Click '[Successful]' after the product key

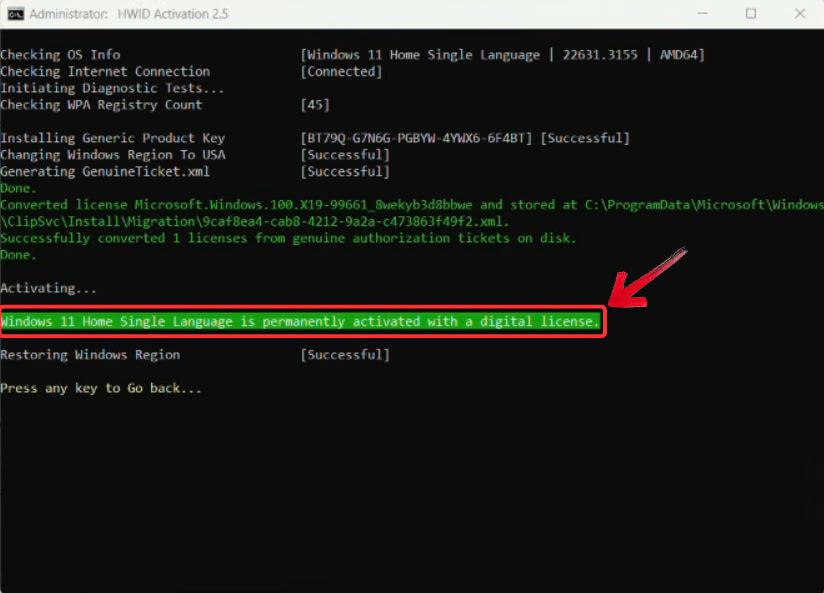[x=585, y=138]
